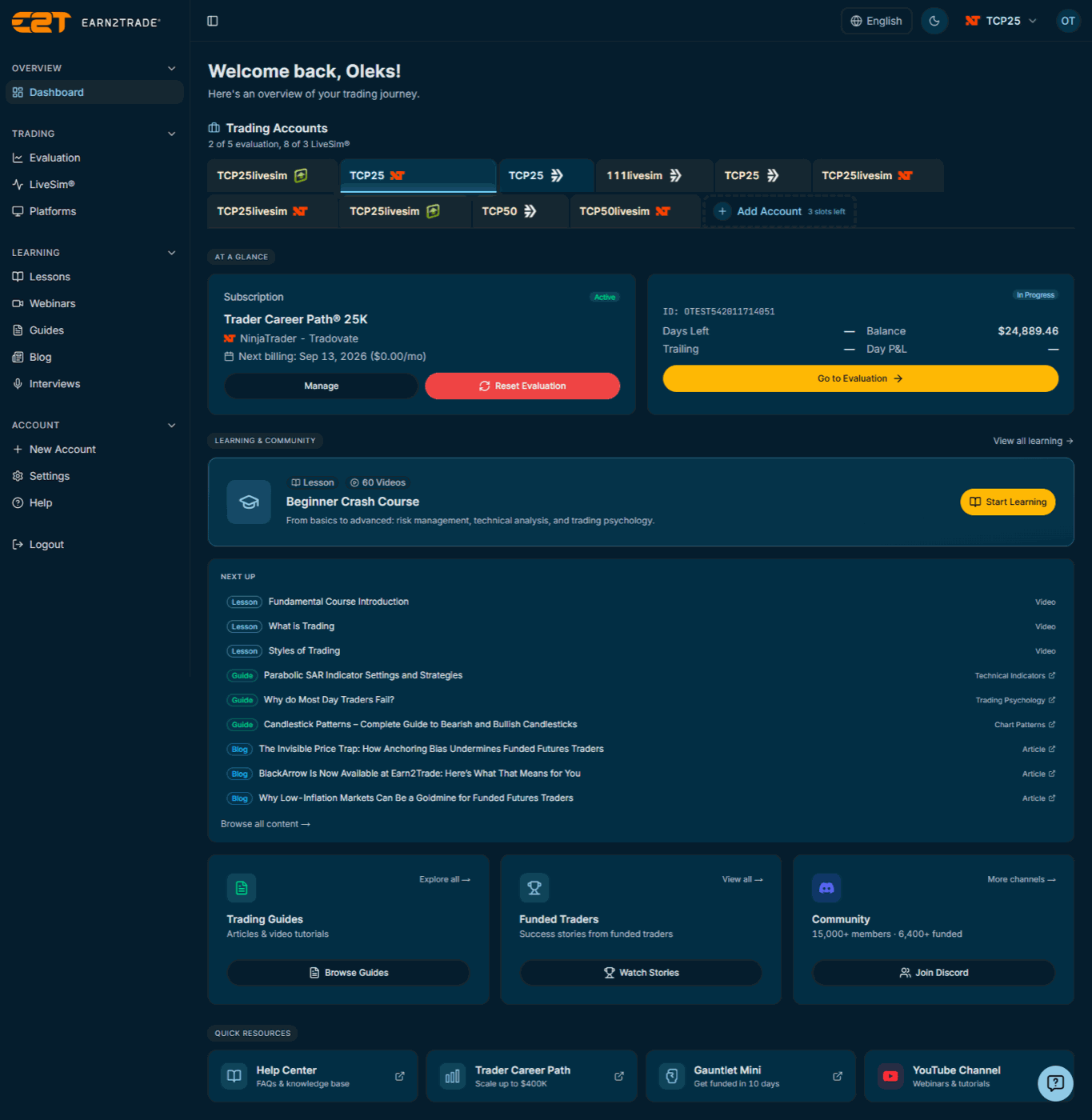Click View all in Funded Traders card
Viewport: 1092px width, 1120px height.
pos(742,879)
